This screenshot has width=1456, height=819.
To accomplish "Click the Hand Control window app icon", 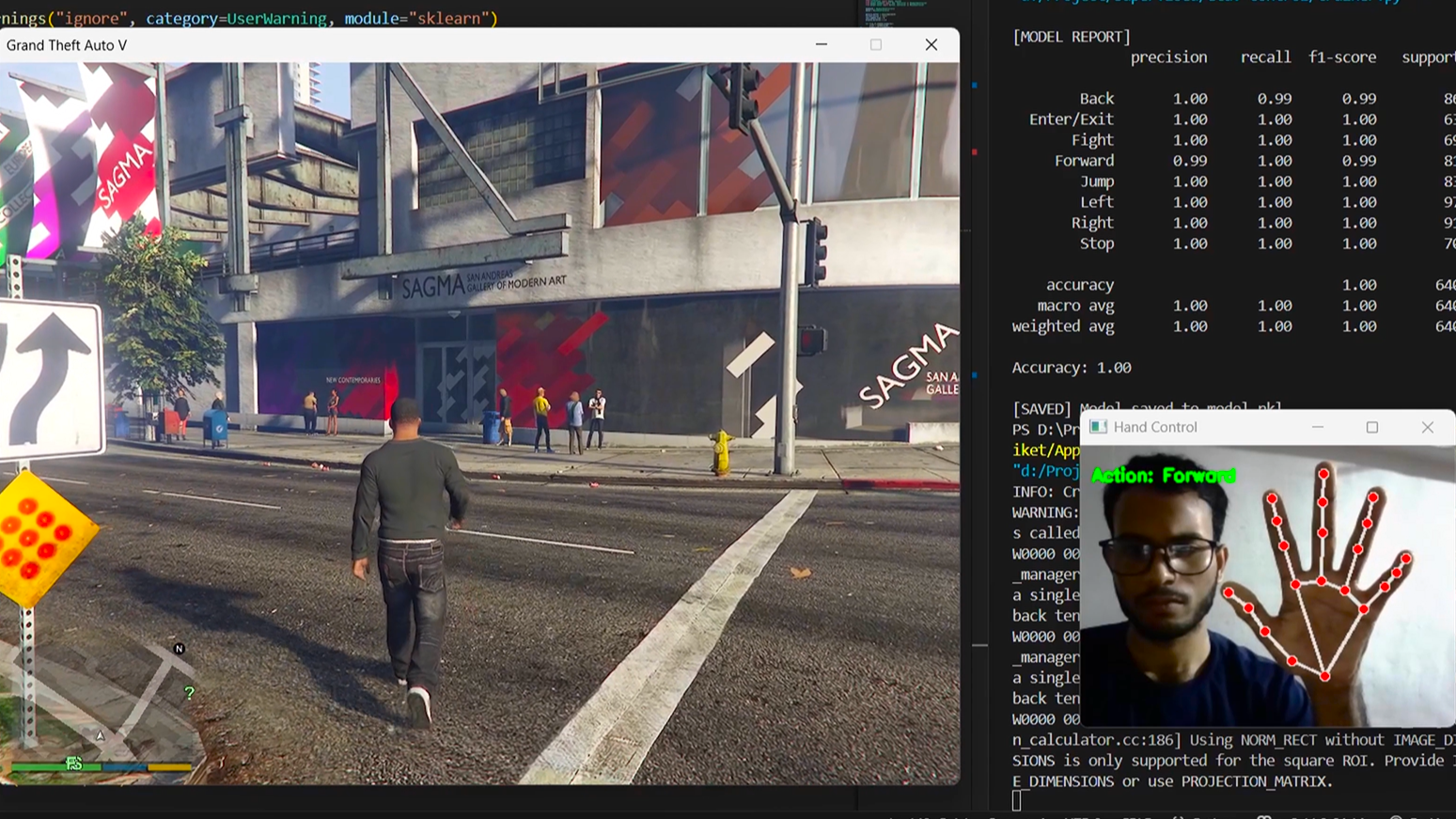I will click(1097, 427).
